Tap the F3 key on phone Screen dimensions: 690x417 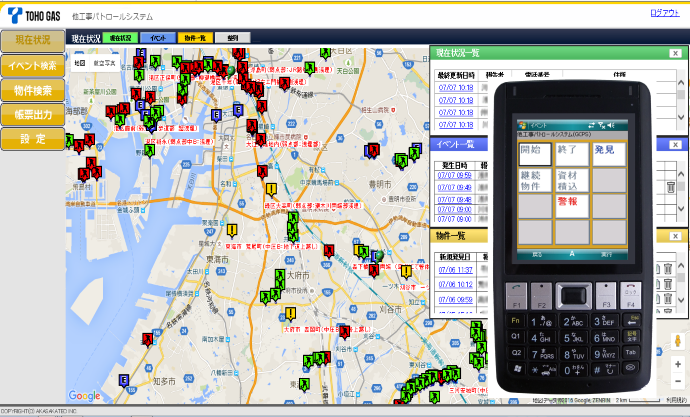pos(606,295)
